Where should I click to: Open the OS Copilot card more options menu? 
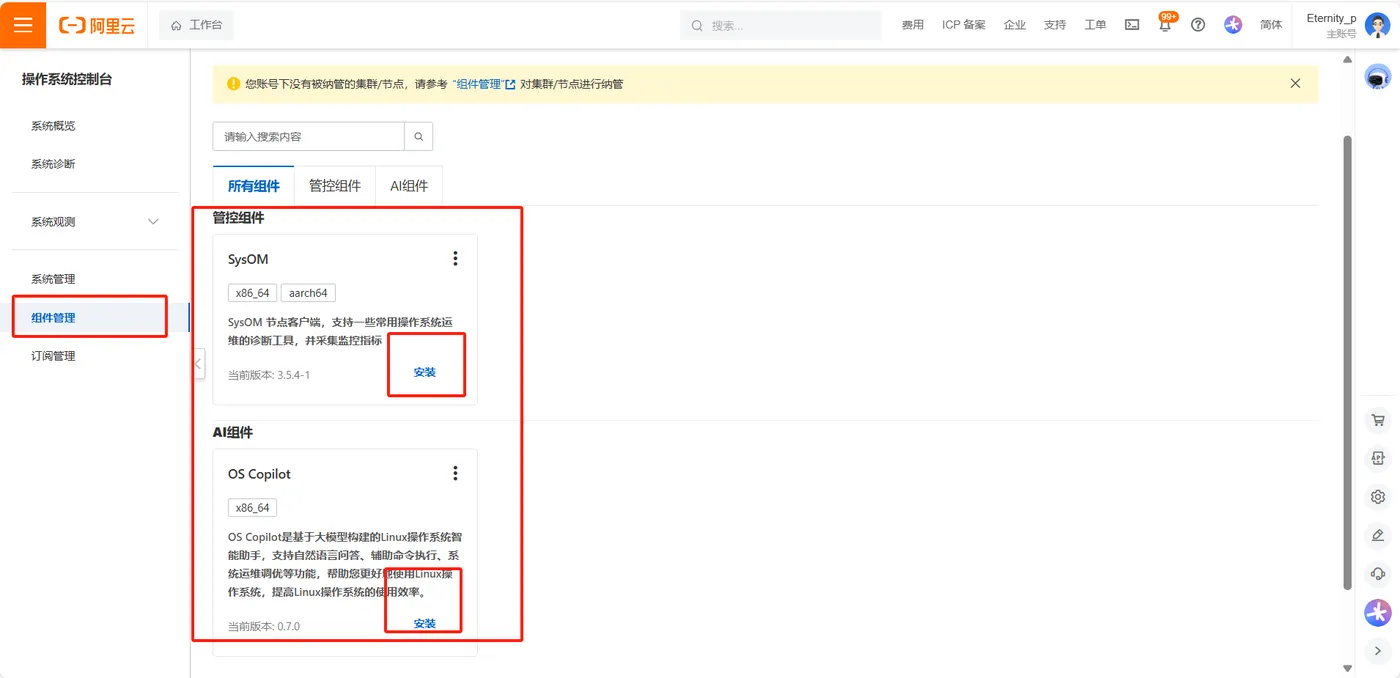455,473
